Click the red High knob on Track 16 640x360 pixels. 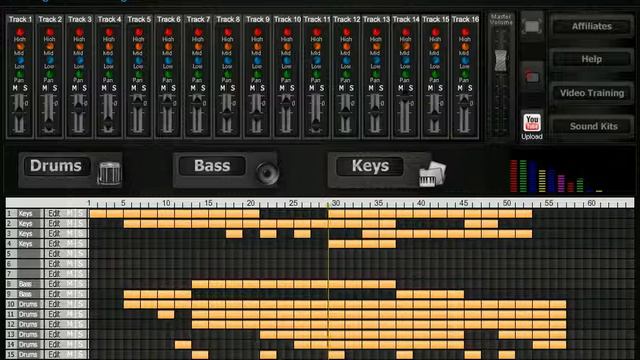(x=465, y=32)
